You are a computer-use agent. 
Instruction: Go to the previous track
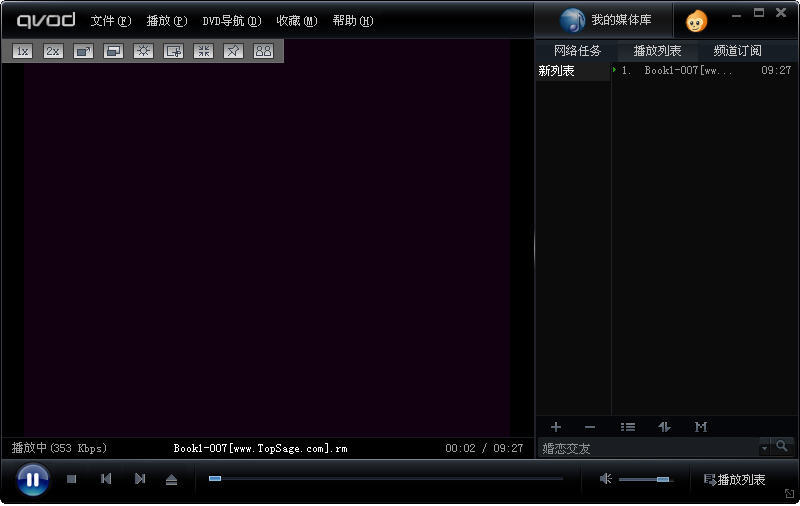106,479
